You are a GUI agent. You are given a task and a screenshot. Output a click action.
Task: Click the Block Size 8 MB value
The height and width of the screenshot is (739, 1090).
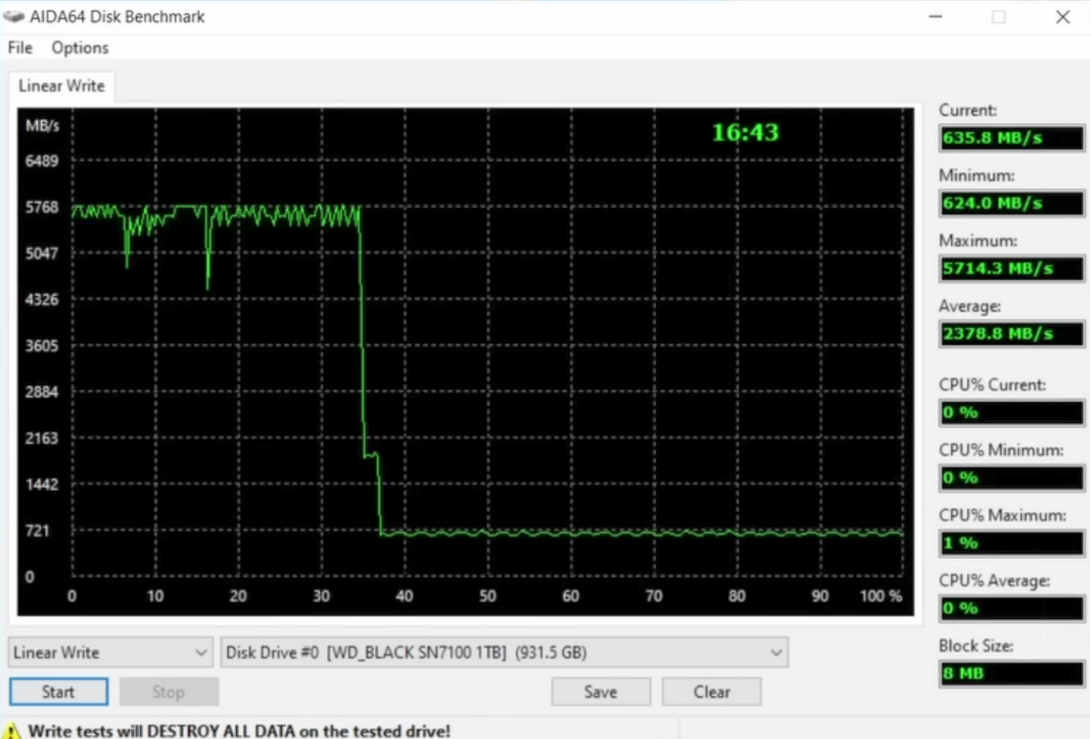point(1011,673)
